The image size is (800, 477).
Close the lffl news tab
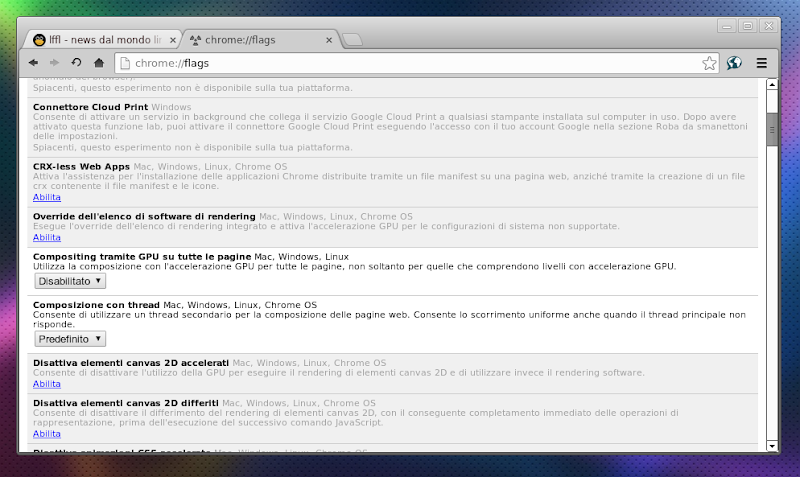point(172,40)
